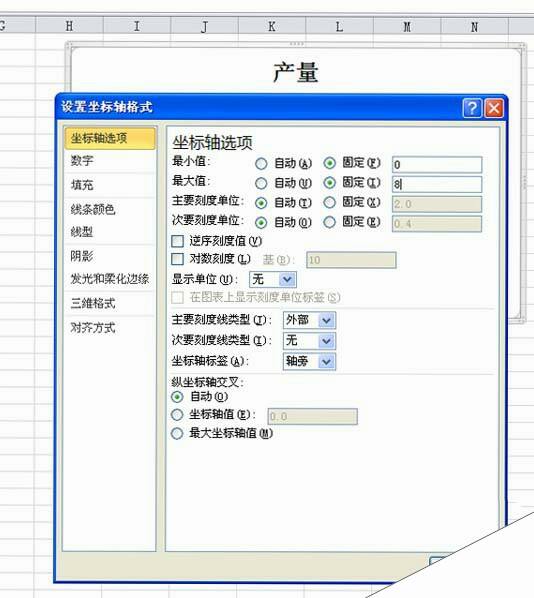Select 固定 radio for 最大值
The image size is (534, 598).
pos(330,183)
